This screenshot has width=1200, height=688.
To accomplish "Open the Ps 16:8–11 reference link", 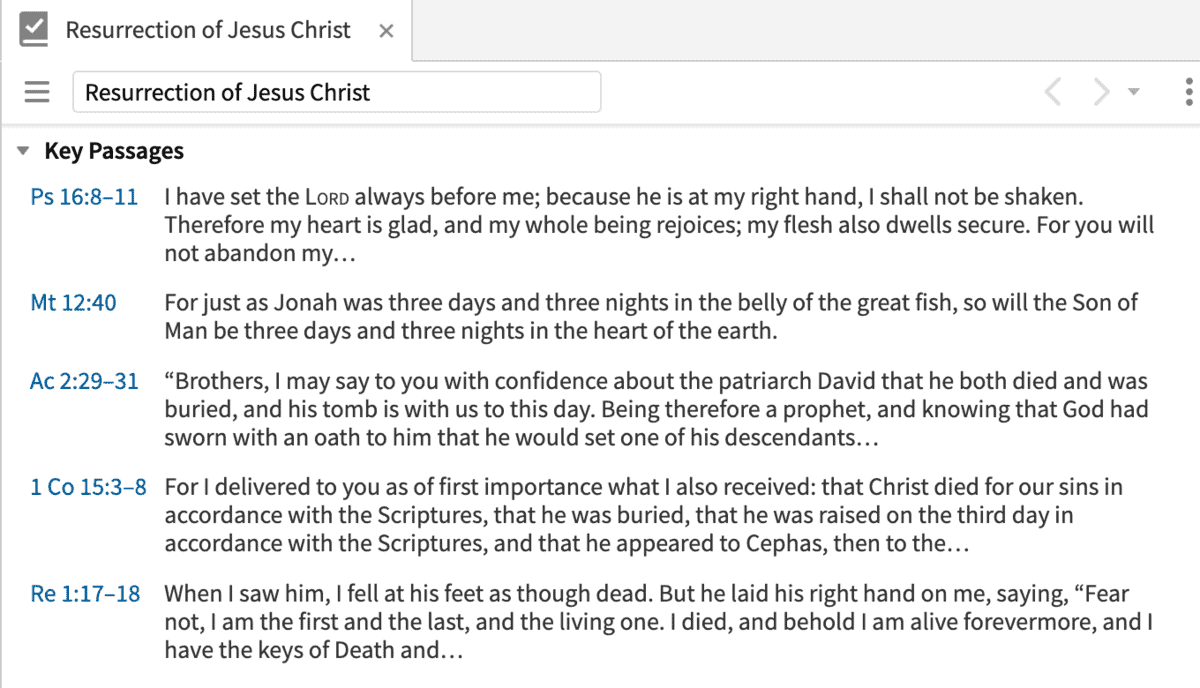I will [84, 197].
